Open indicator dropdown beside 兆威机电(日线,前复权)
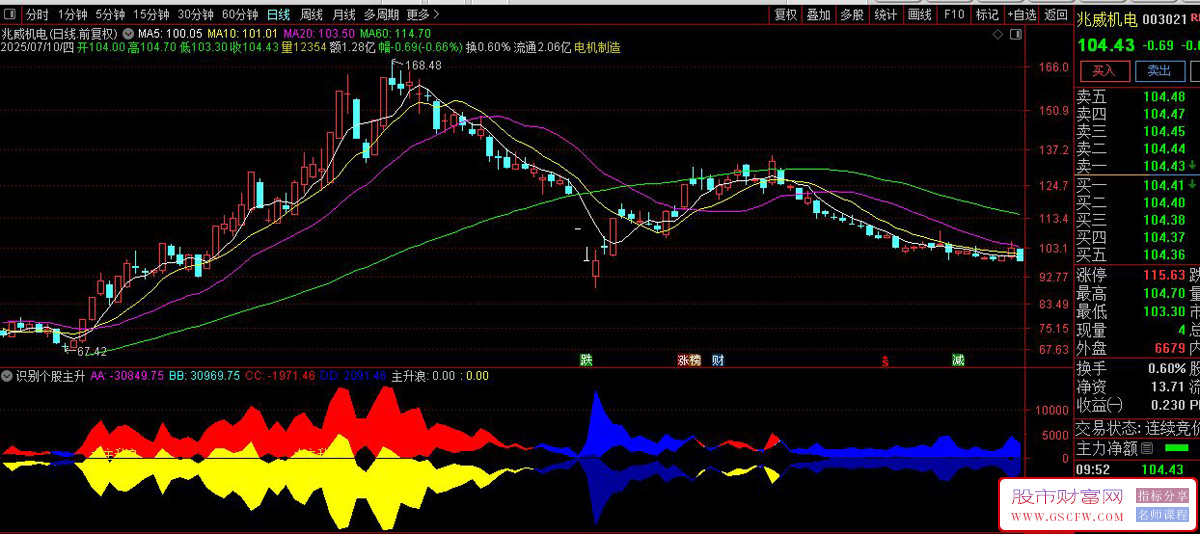This screenshot has width=1200, height=534. [x=128, y=33]
